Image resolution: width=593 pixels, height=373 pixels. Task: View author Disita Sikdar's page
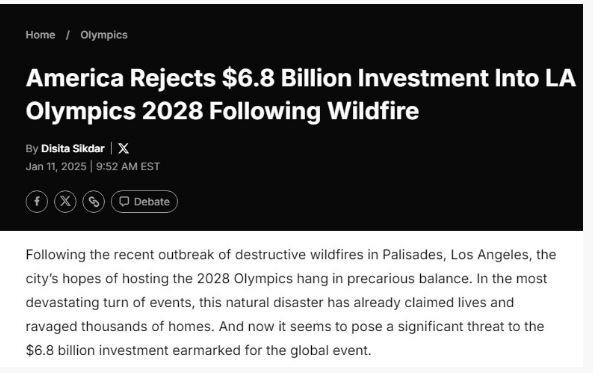point(73,148)
